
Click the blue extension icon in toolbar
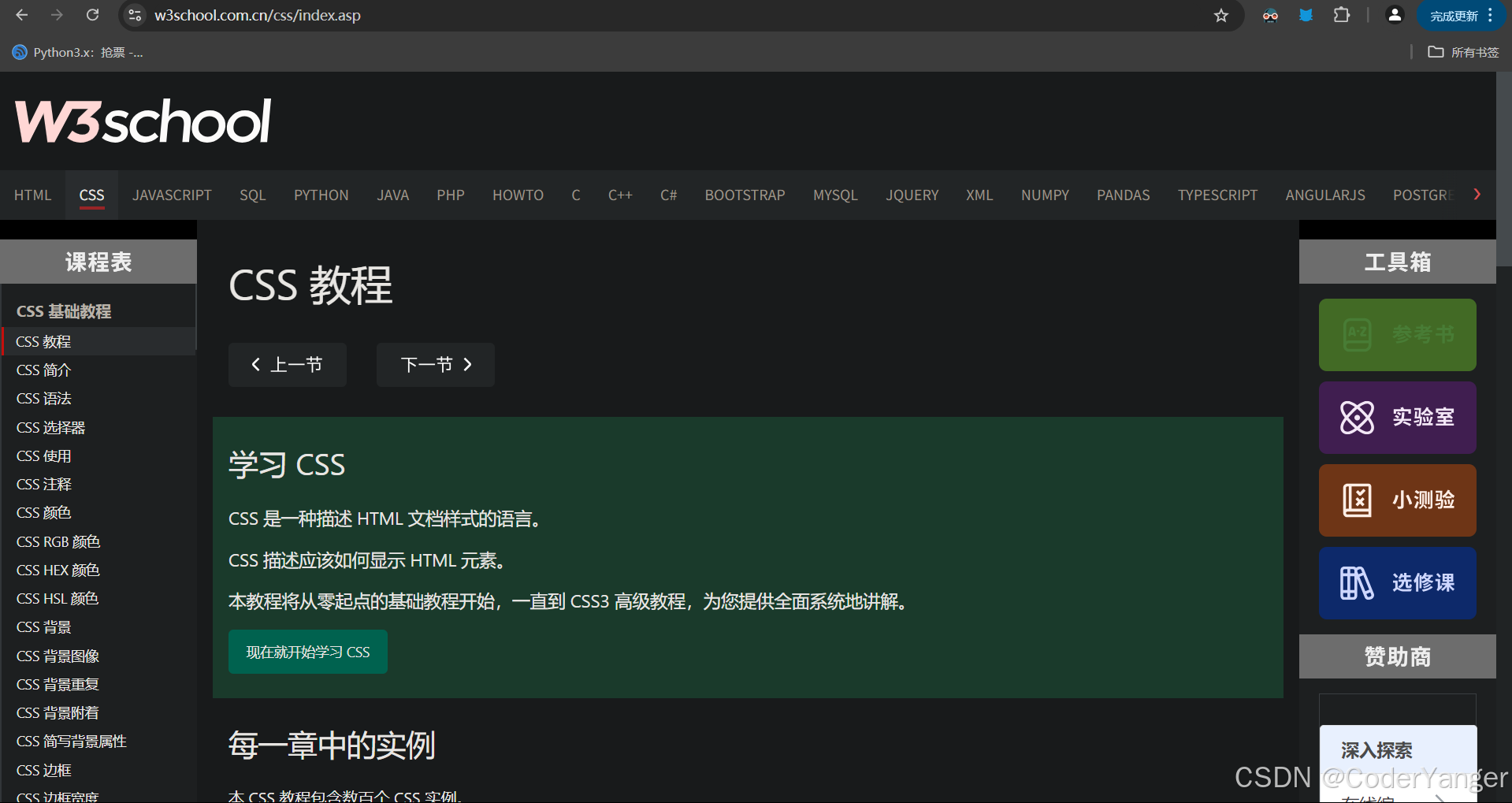point(1306,15)
